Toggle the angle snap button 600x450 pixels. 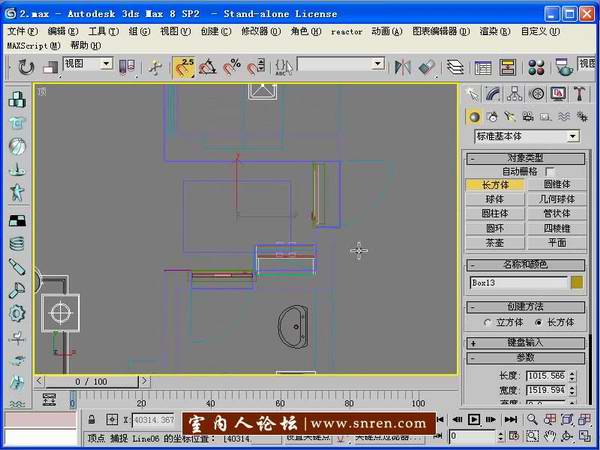[208, 67]
